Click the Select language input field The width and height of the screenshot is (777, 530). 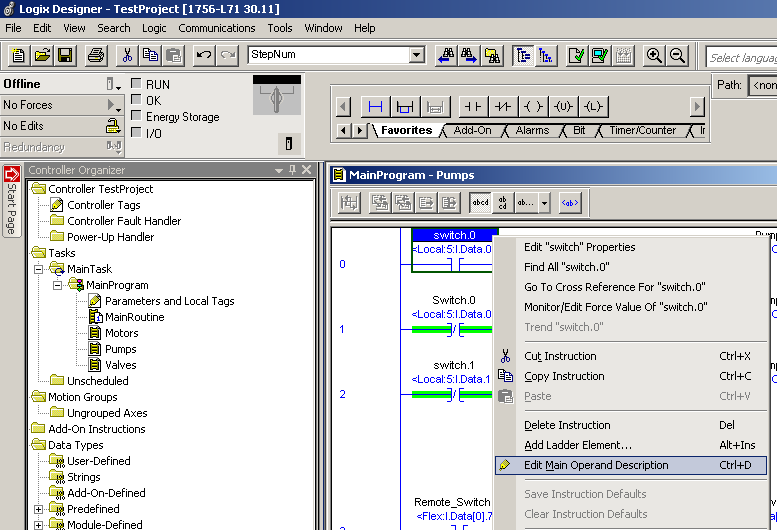[742, 57]
